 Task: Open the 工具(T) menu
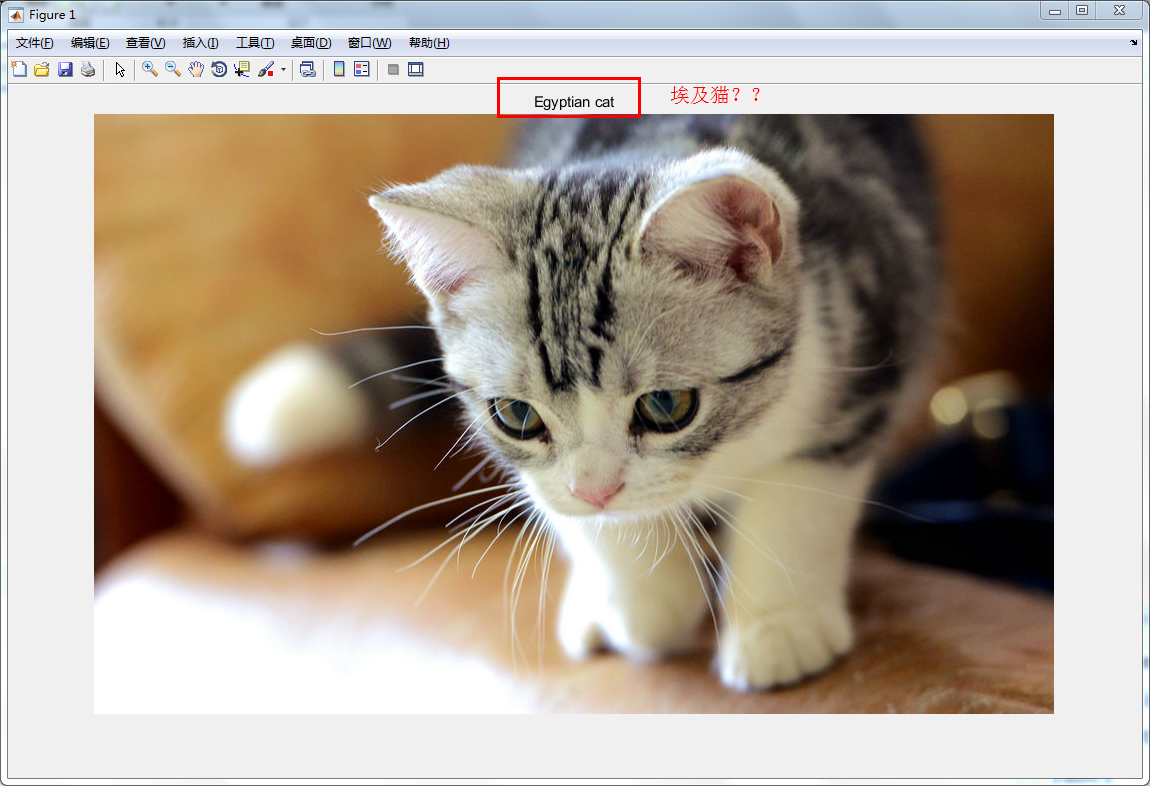click(254, 43)
